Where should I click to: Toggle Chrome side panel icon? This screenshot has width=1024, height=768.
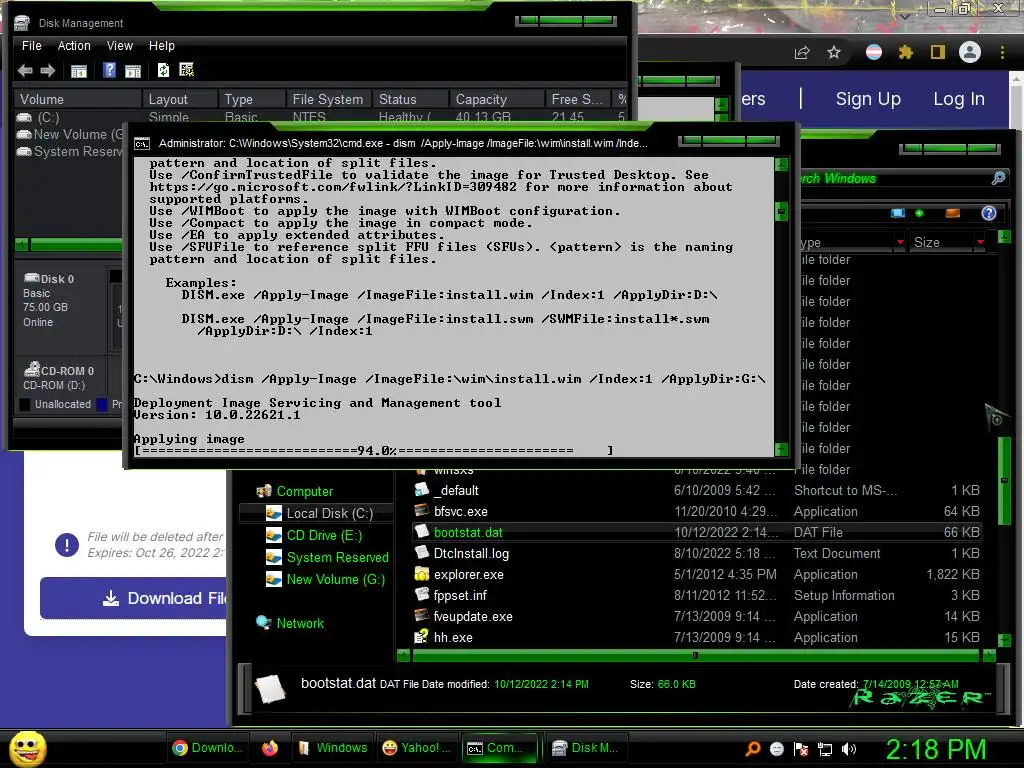pos(938,52)
